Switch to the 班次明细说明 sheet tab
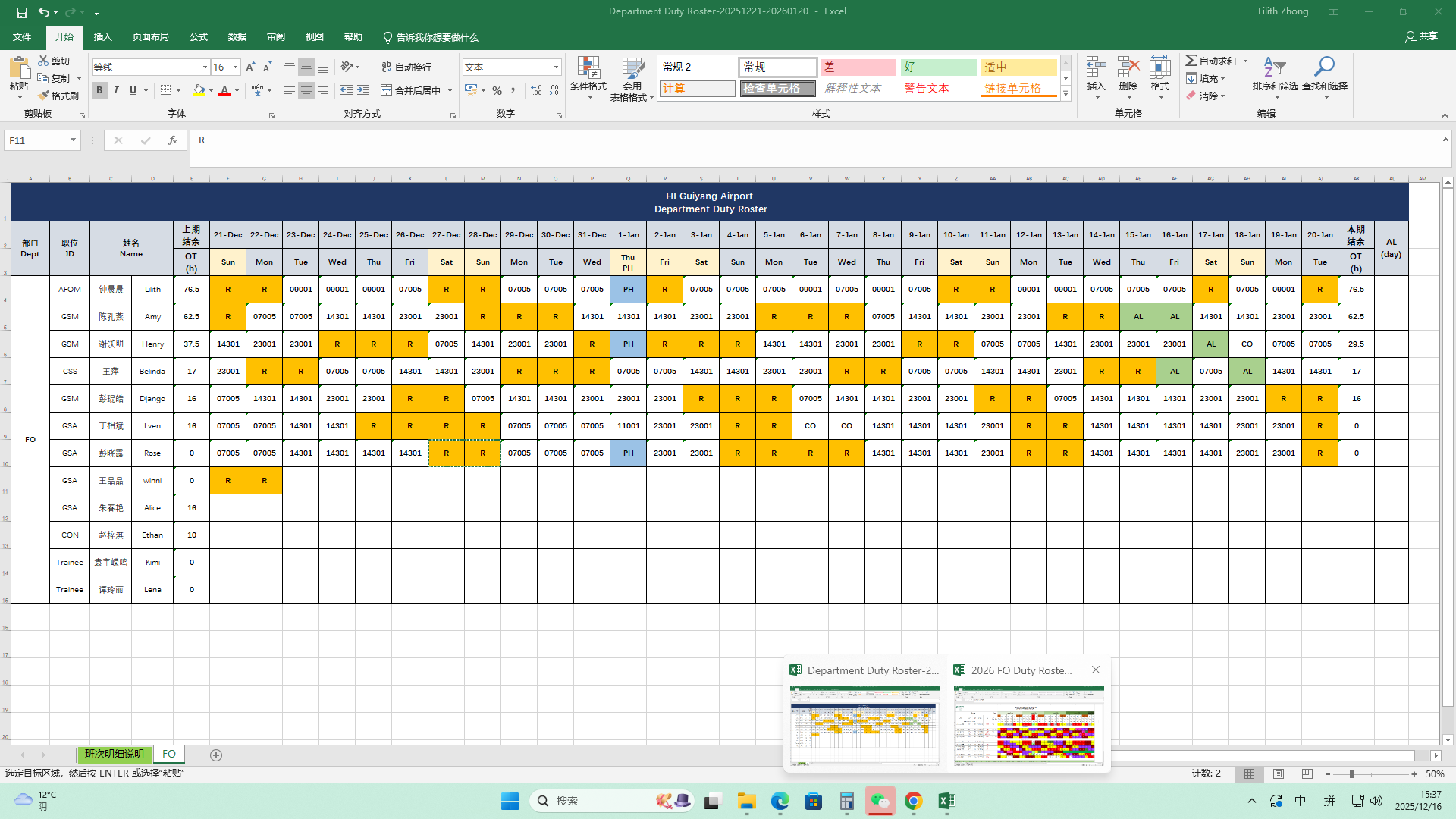Viewport: 1456px width, 819px height. click(114, 755)
